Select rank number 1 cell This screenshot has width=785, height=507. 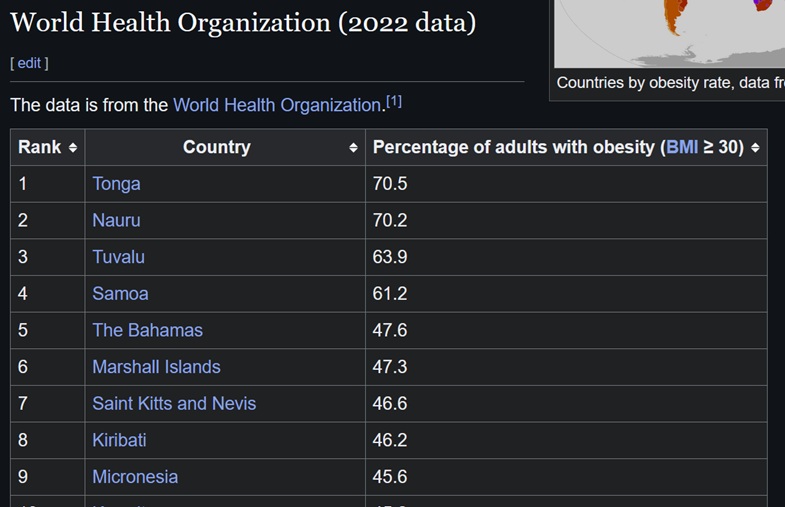pos(48,184)
